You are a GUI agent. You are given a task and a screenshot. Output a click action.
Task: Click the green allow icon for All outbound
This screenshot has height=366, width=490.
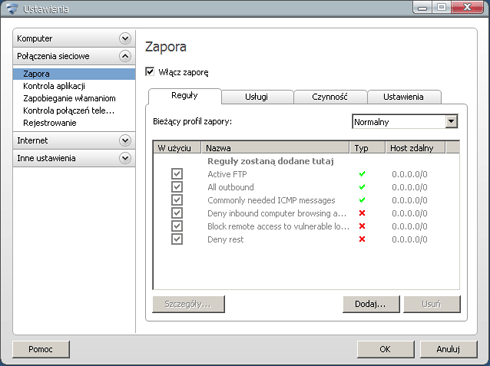(362, 187)
